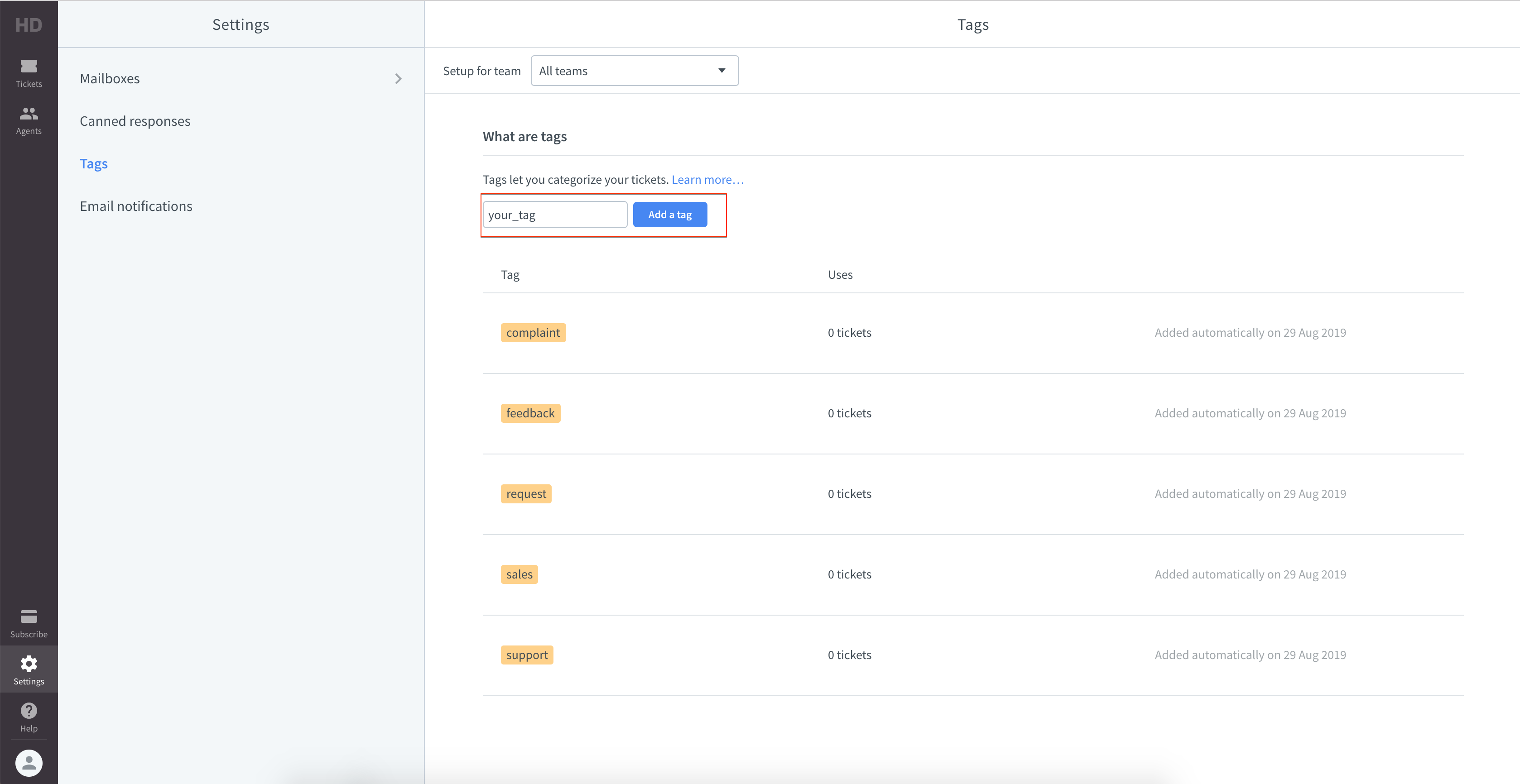Open the Learn more link
The width and height of the screenshot is (1520, 784).
click(707, 179)
